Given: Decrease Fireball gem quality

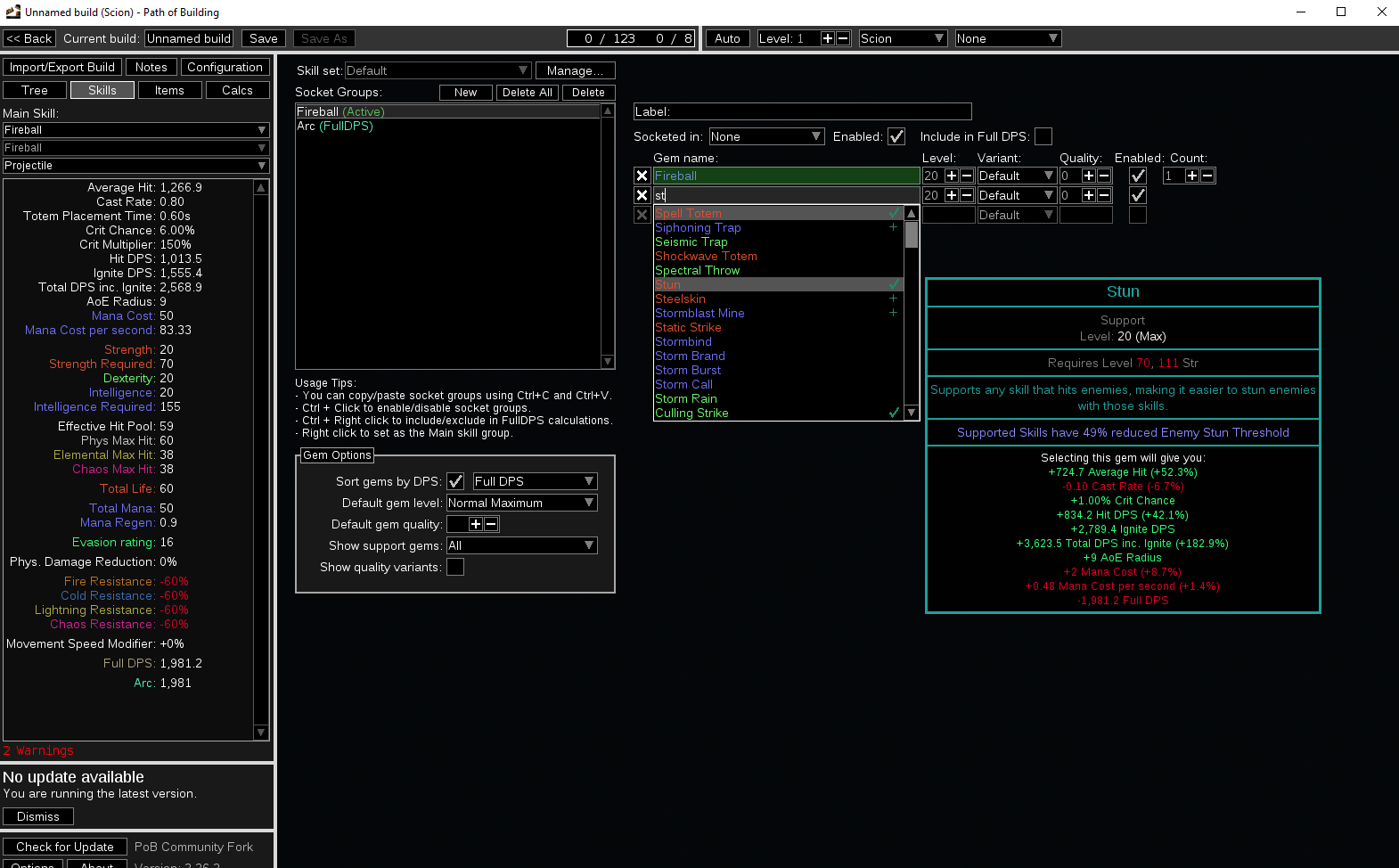Looking at the screenshot, I should coord(1104,176).
